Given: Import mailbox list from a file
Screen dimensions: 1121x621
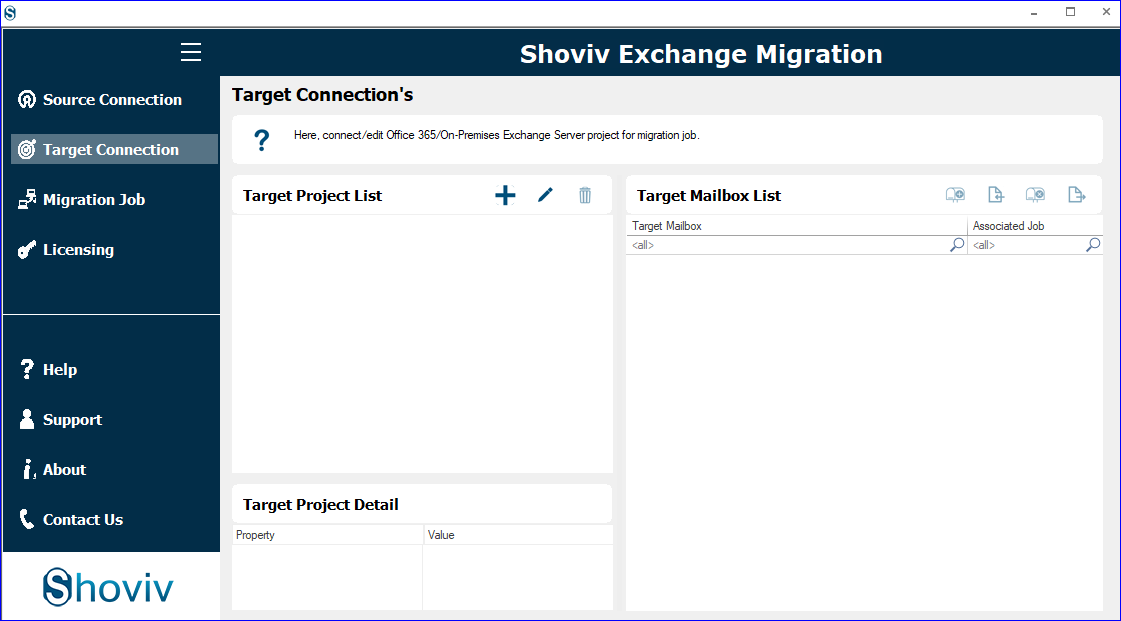Looking at the screenshot, I should 994,194.
